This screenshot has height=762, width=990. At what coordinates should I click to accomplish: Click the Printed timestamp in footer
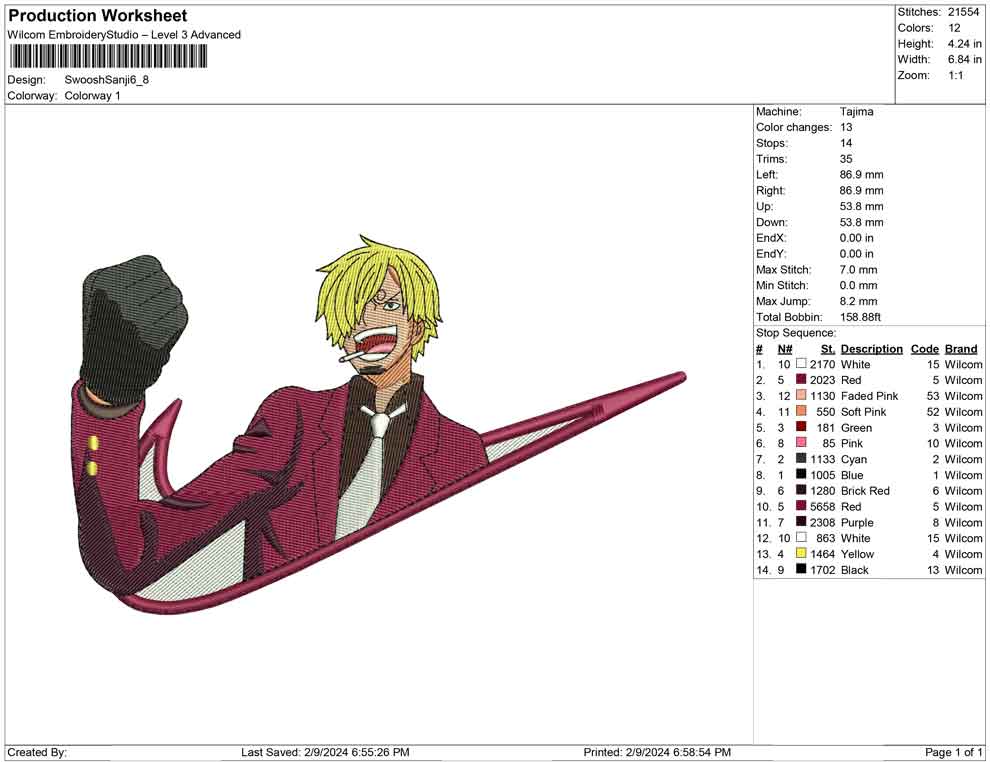pyautogui.click(x=657, y=753)
